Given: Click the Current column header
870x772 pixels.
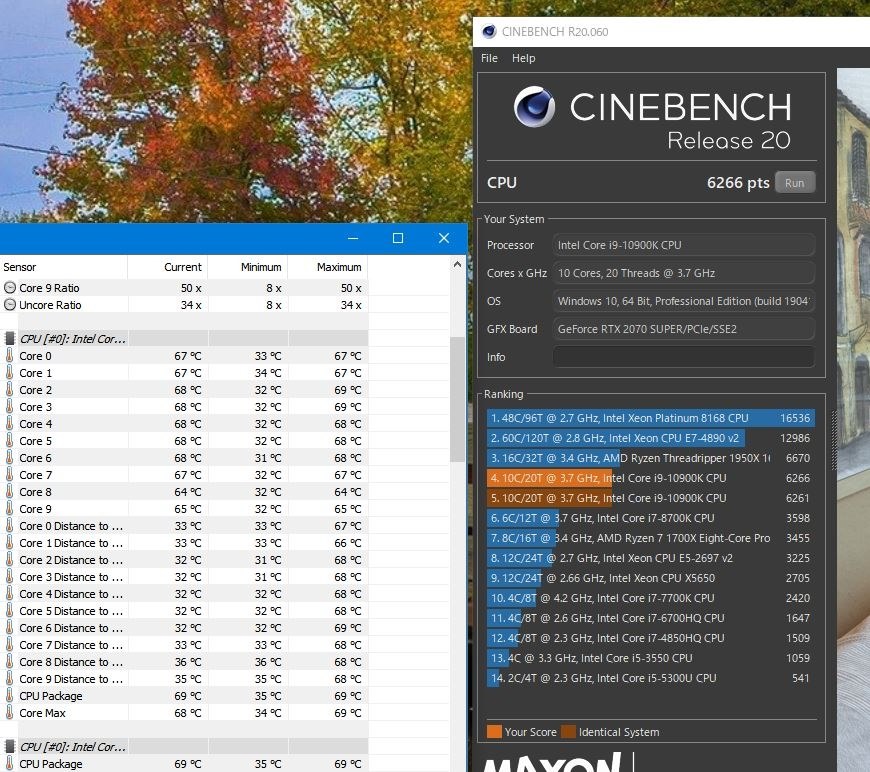Looking at the screenshot, I should coord(168,267).
